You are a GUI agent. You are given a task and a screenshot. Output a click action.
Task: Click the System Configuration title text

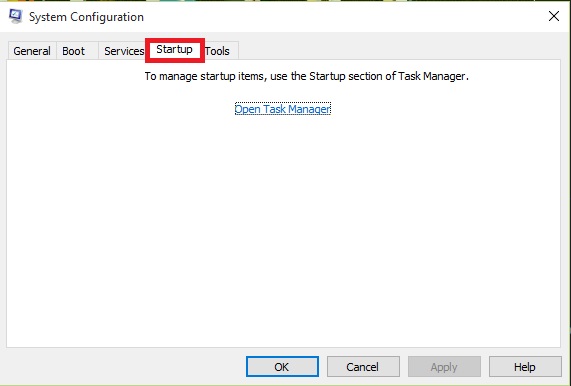[86, 17]
